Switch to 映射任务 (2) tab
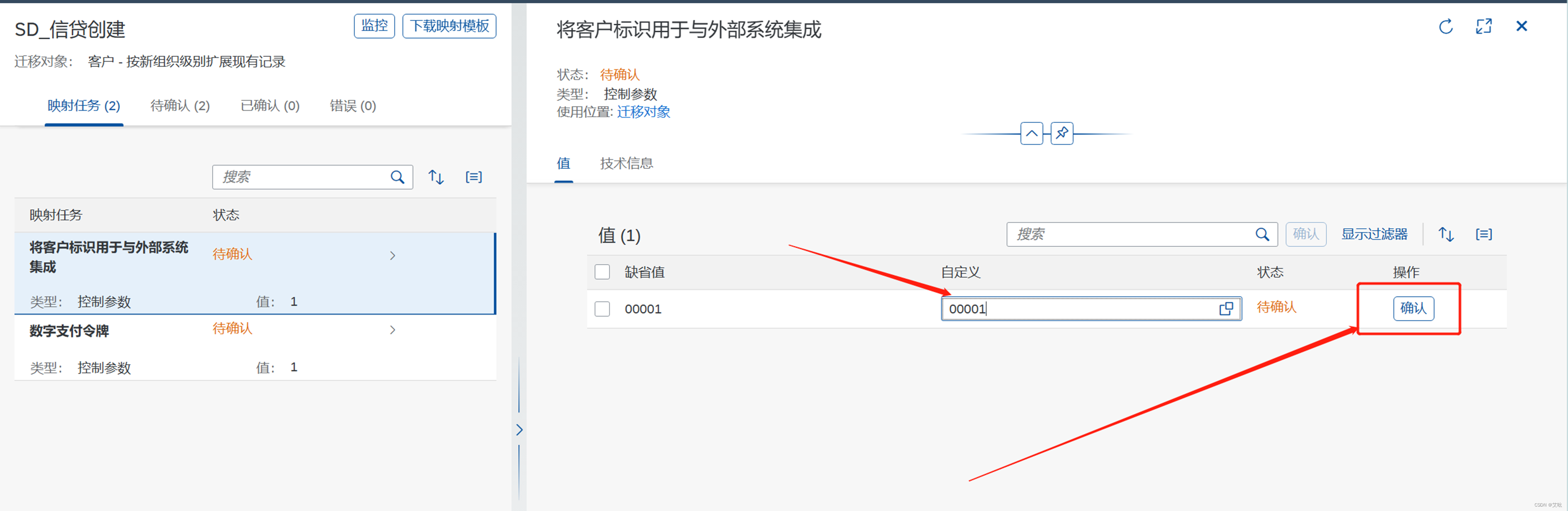This screenshot has width=1568, height=511. pyautogui.click(x=84, y=106)
